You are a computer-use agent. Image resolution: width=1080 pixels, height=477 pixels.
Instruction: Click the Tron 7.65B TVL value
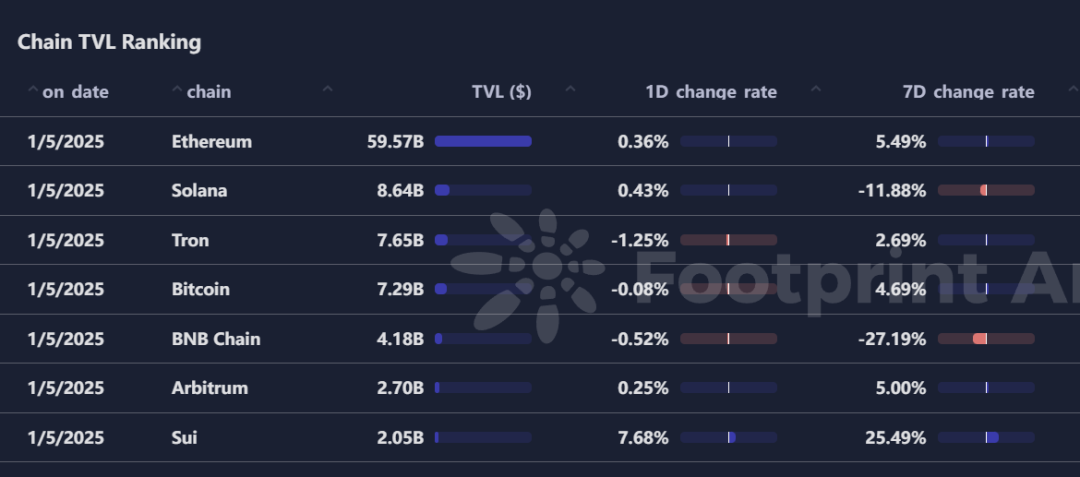[400, 240]
